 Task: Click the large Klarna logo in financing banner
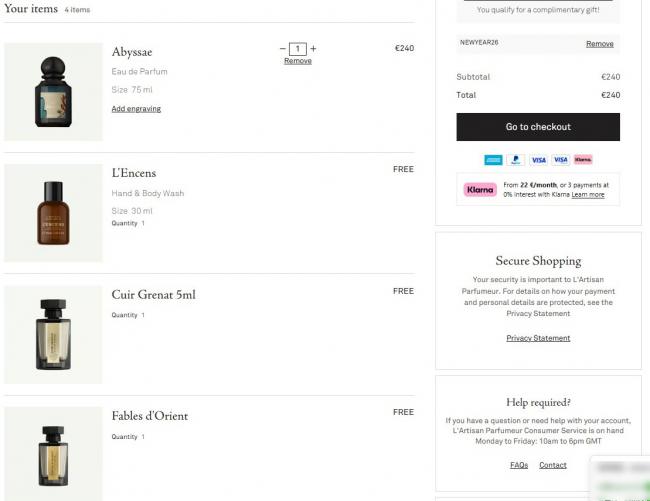pos(480,190)
